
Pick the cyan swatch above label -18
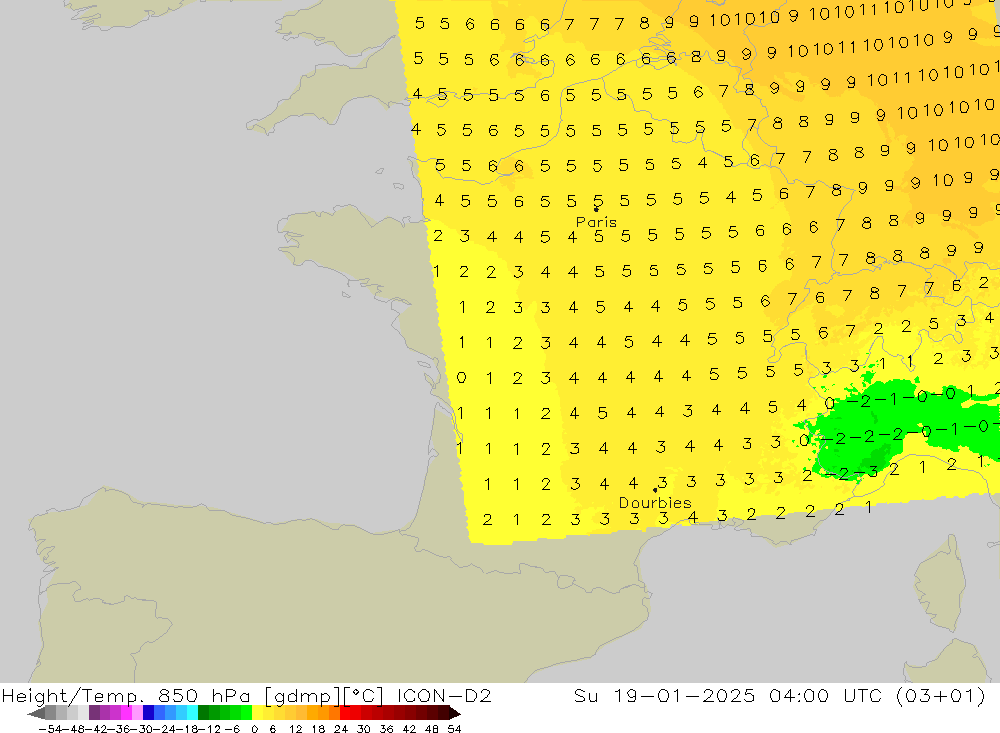click(x=192, y=713)
